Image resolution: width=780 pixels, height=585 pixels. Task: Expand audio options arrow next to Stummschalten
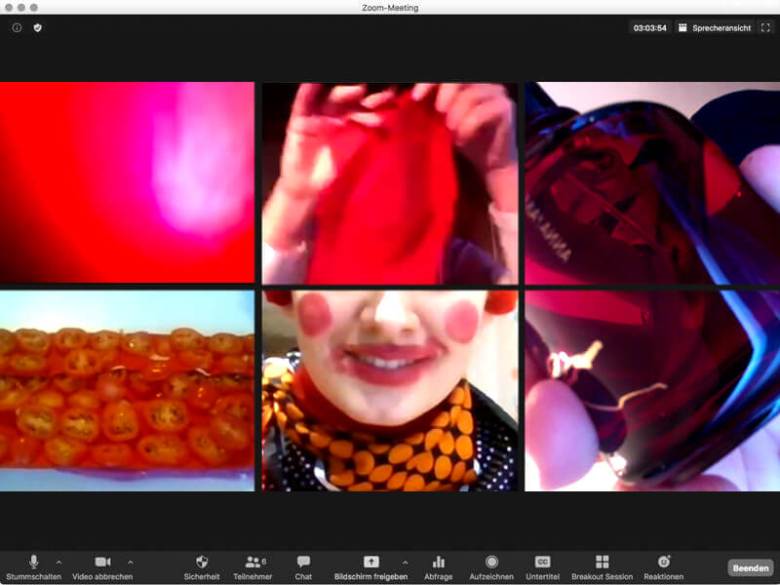pyautogui.click(x=59, y=562)
